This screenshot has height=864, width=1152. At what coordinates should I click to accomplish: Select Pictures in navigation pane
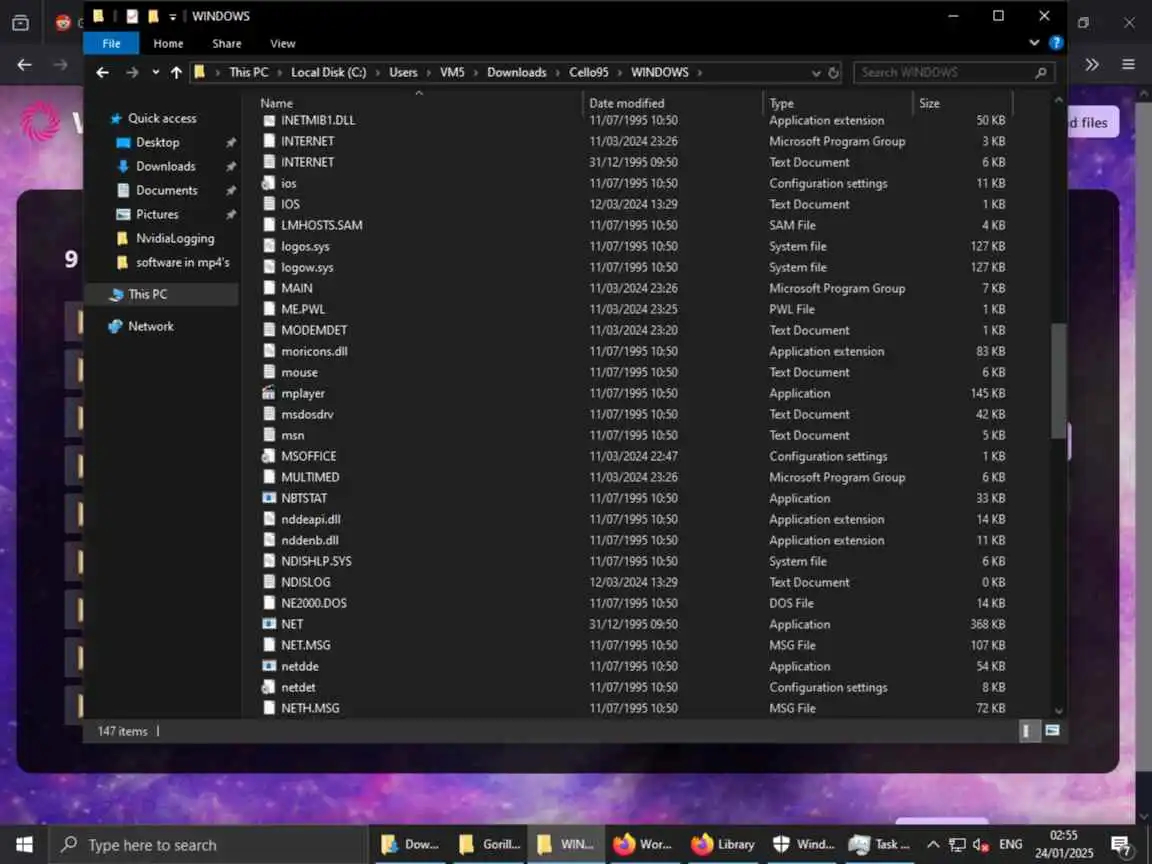pyautogui.click(x=157, y=215)
